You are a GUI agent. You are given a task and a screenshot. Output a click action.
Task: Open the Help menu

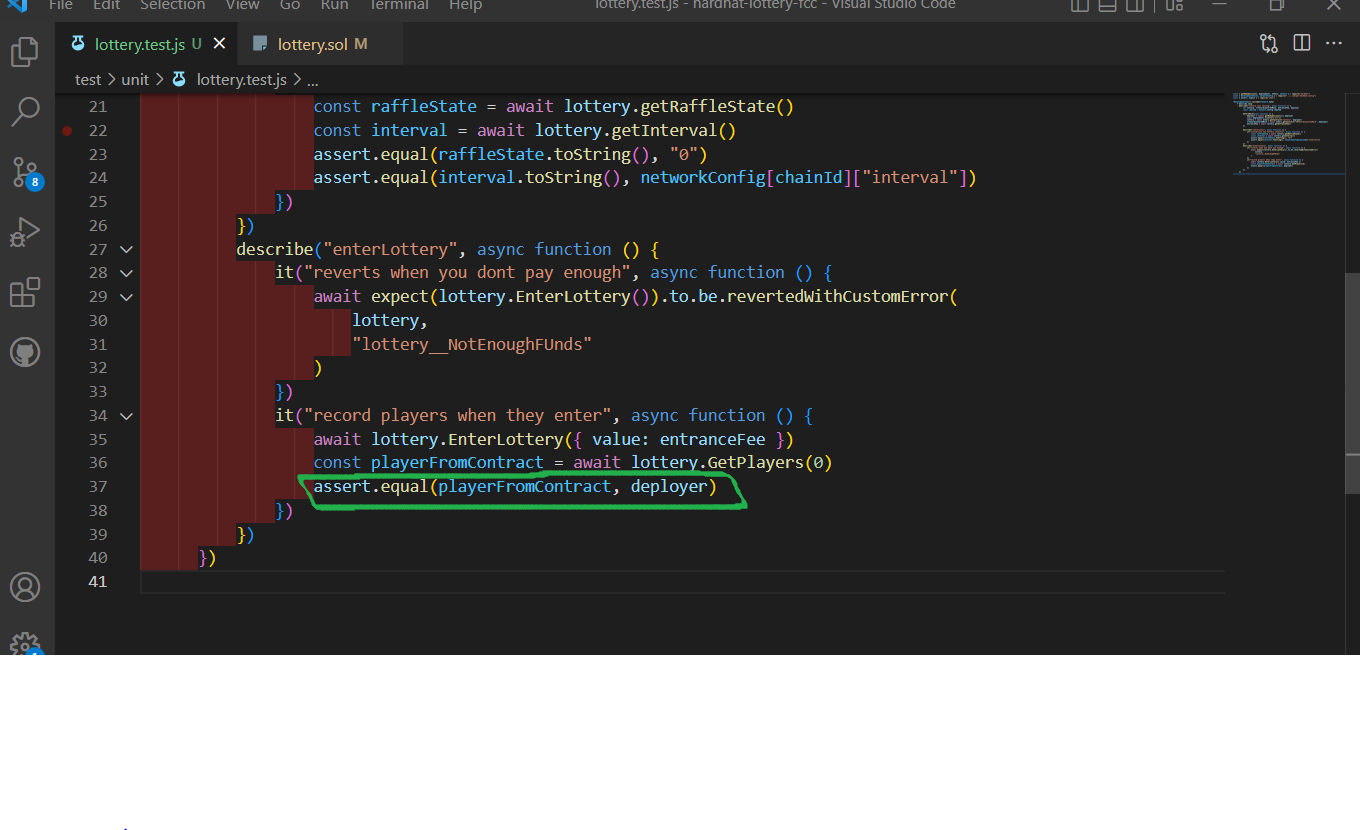465,5
